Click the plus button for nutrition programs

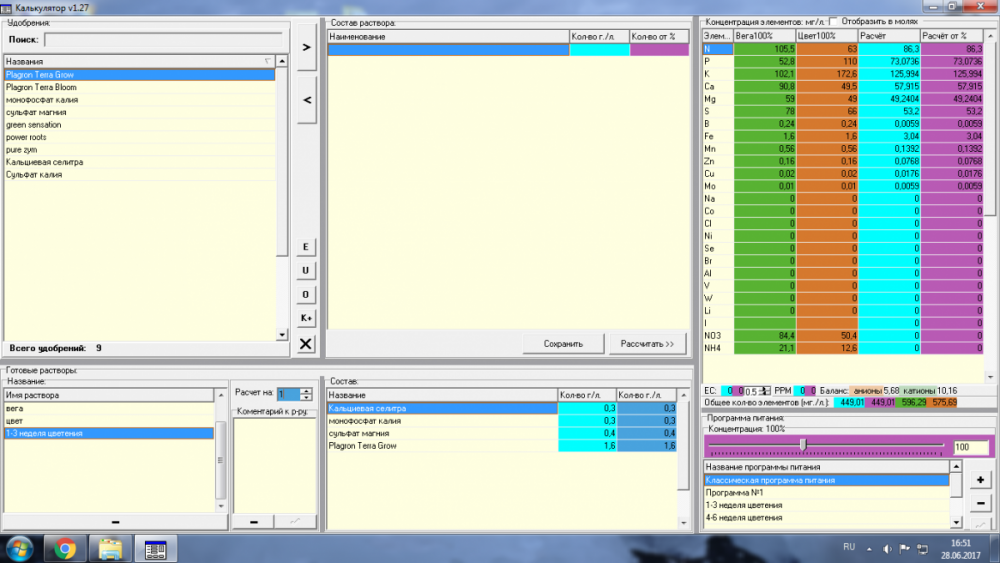pos(980,479)
